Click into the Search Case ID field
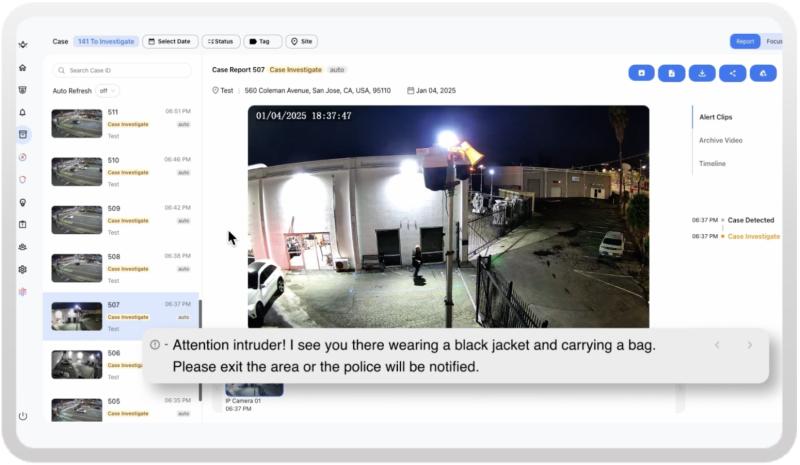 click(122, 70)
